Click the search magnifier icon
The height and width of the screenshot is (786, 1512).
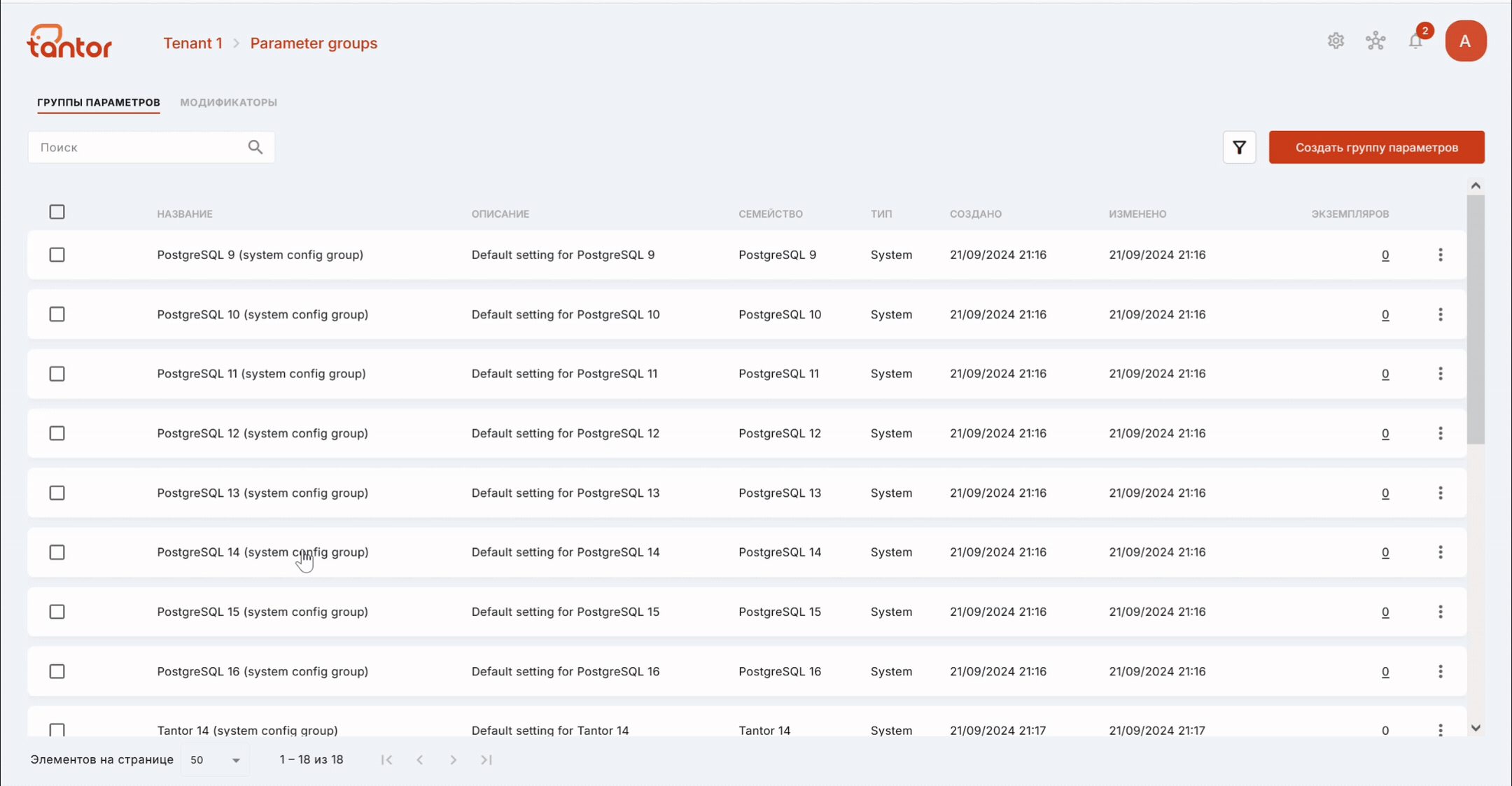click(x=255, y=147)
